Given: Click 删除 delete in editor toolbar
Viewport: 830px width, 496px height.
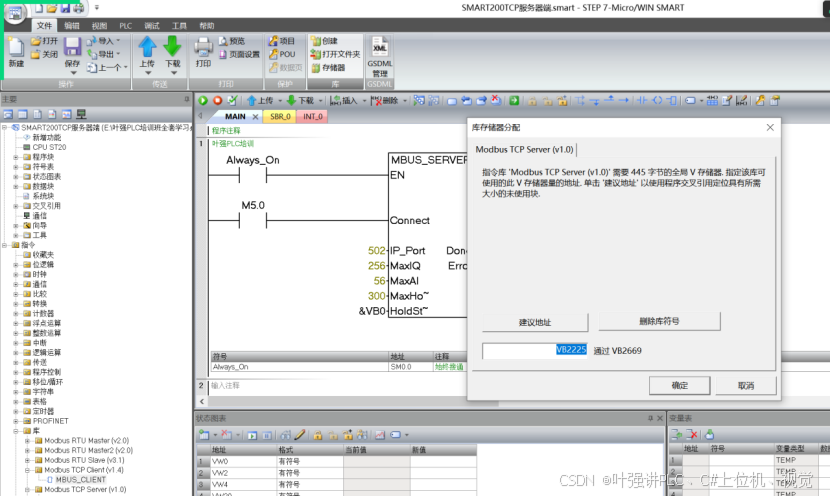Looking at the screenshot, I should coord(385,100).
